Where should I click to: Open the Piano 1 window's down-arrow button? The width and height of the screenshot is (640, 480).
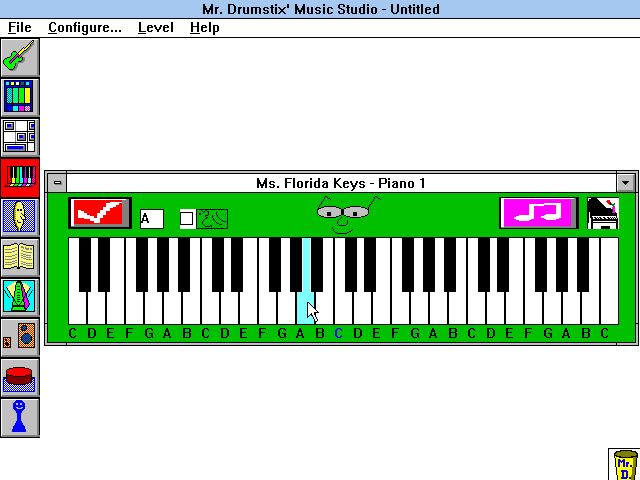(x=626, y=183)
